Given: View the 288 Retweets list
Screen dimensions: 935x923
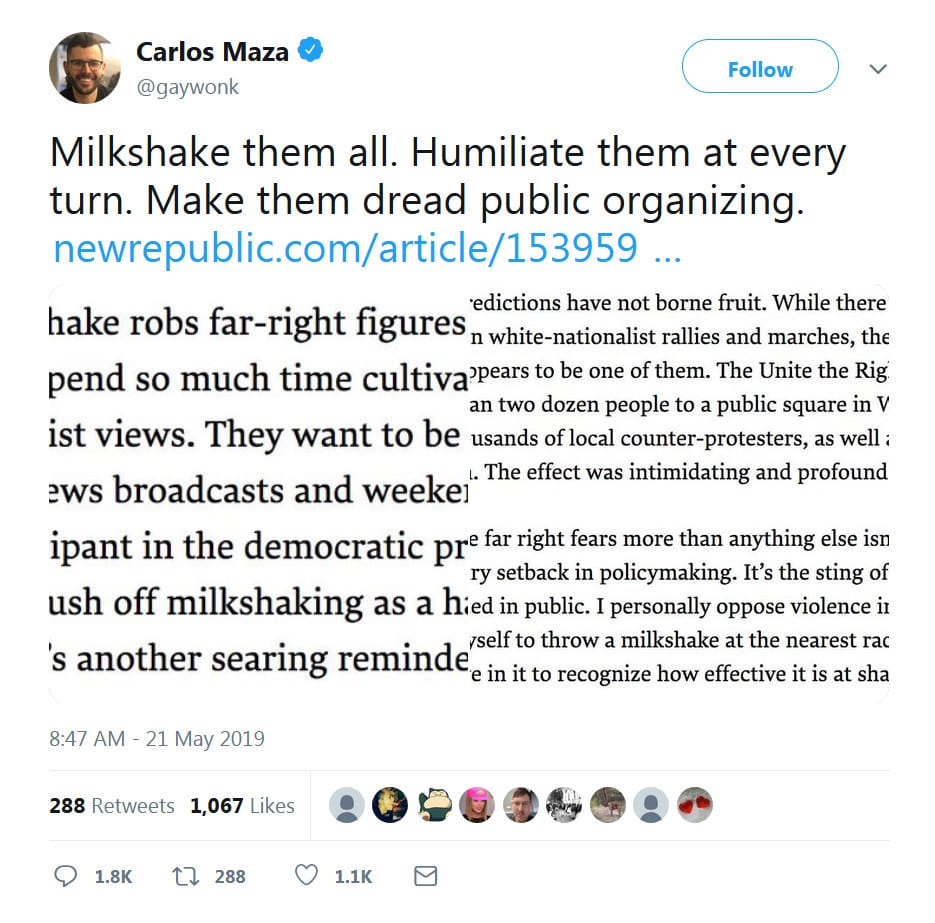Looking at the screenshot, I should 112,805.
